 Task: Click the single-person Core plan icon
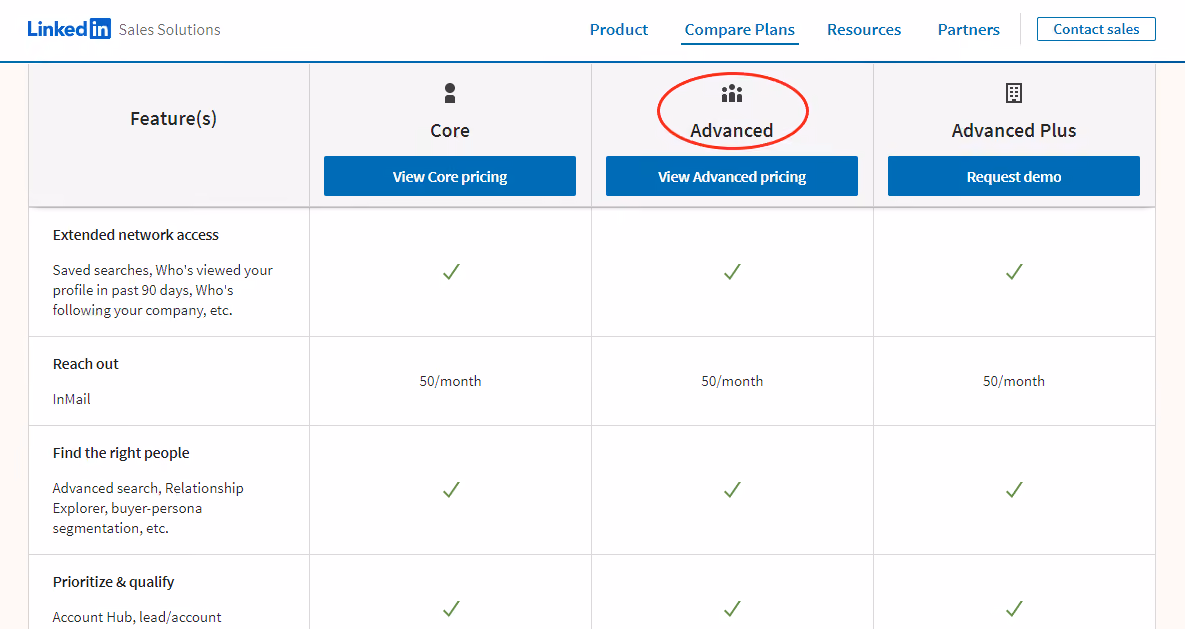[x=450, y=93]
